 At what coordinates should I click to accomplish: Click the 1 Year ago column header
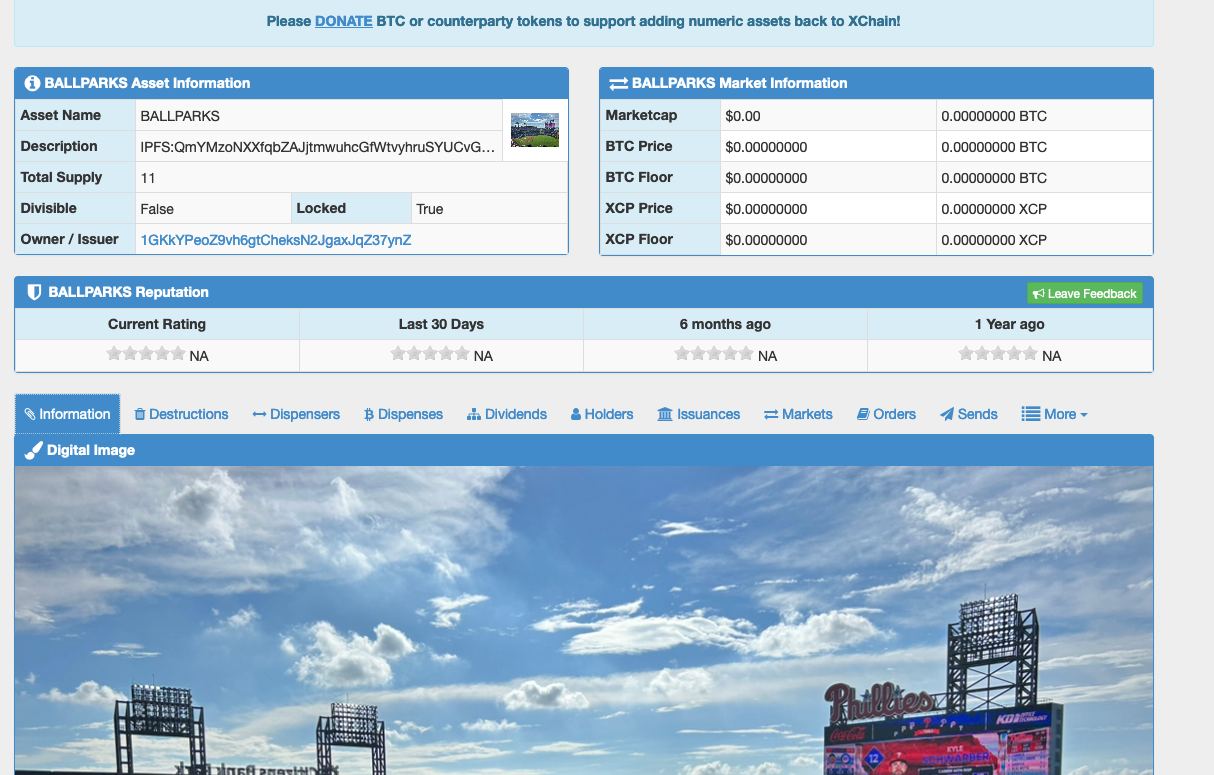[1010, 324]
